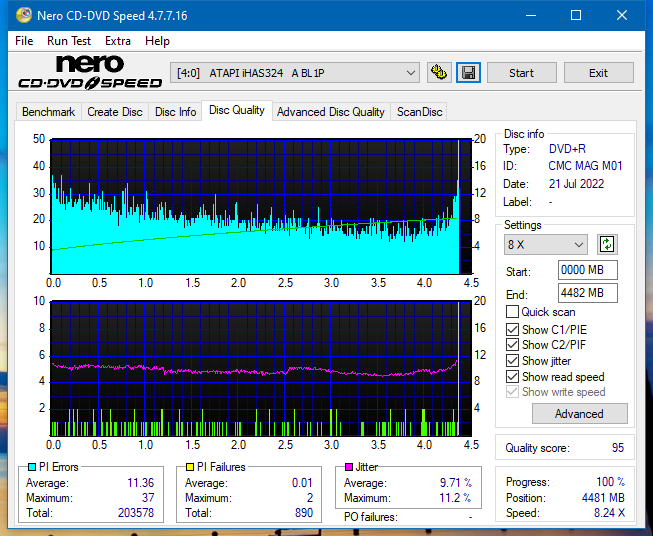Click the disabled Show write speed checkbox
The width and height of the screenshot is (653, 536).
(512, 392)
